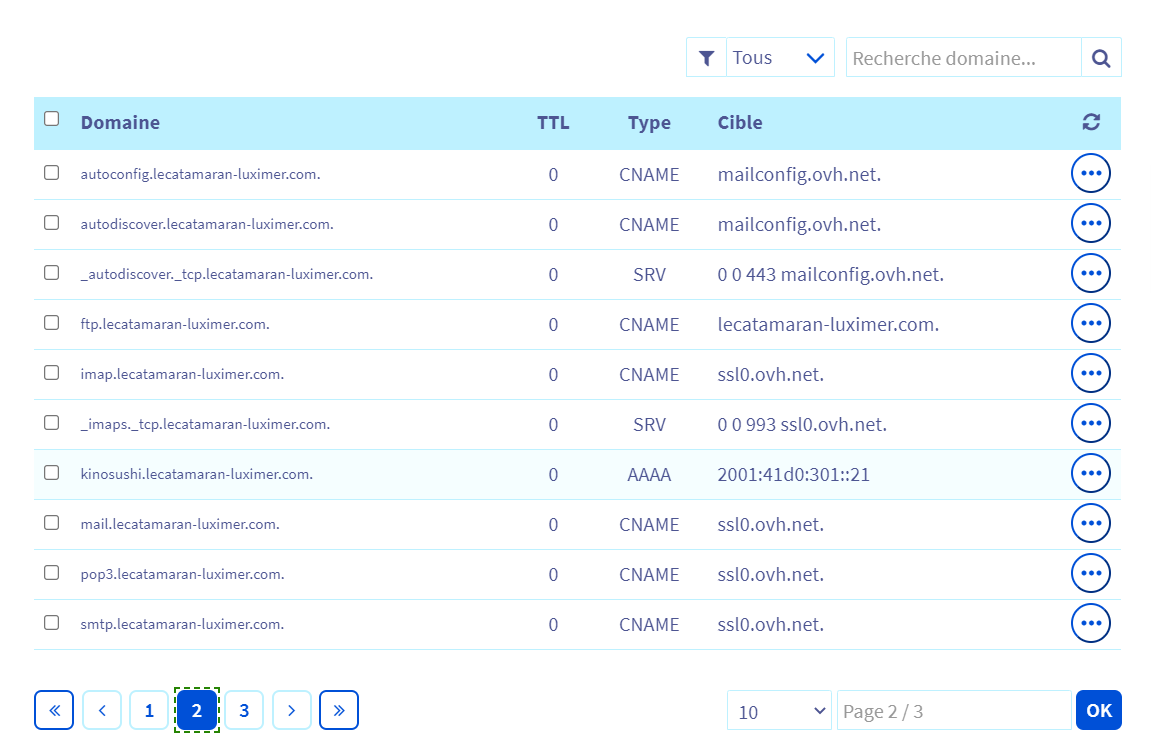
Task: Tick the checkbox for mail.lecatamaran-luximer.com
Action: click(52, 523)
